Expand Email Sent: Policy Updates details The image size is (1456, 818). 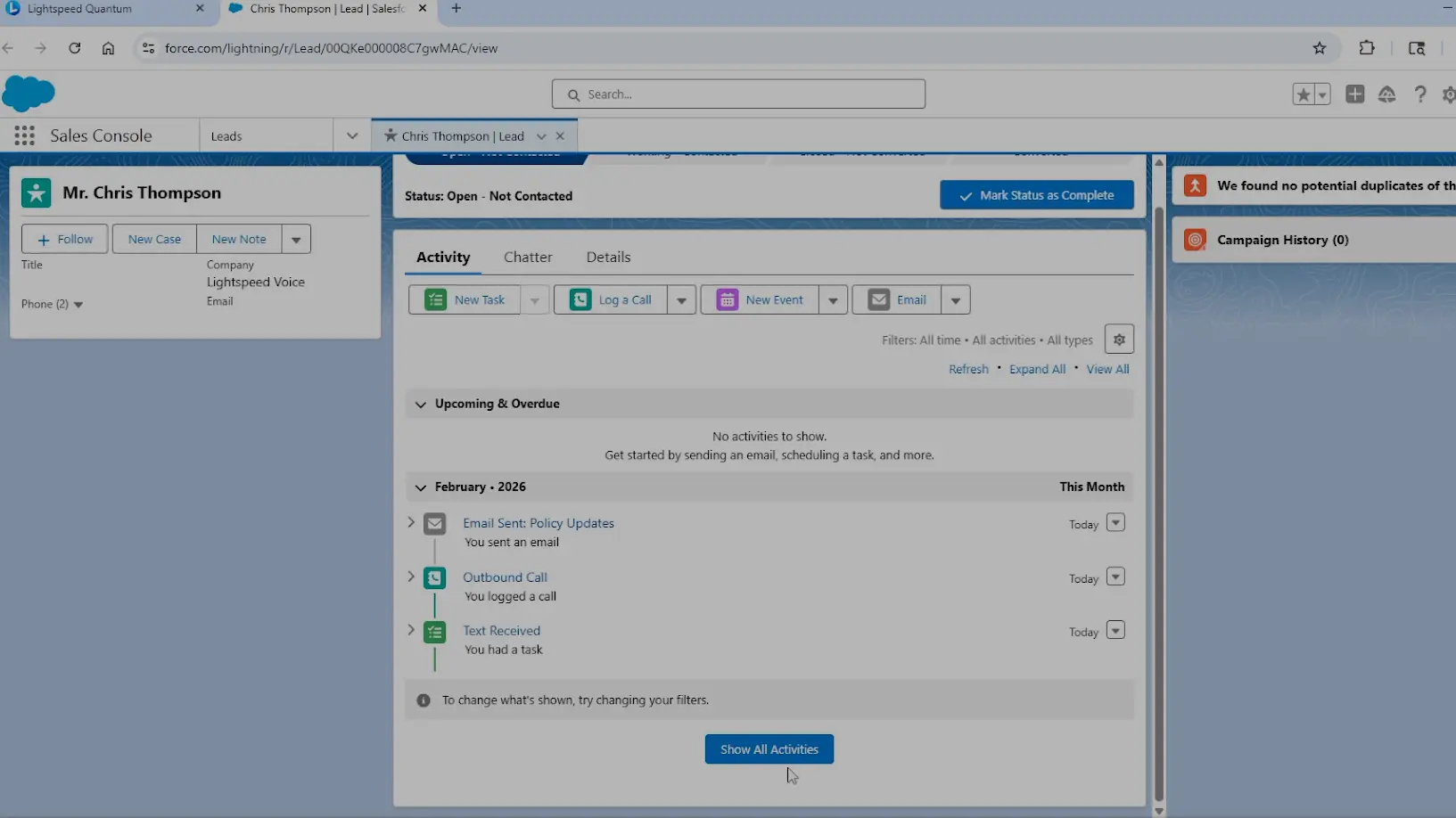pyautogui.click(x=411, y=522)
